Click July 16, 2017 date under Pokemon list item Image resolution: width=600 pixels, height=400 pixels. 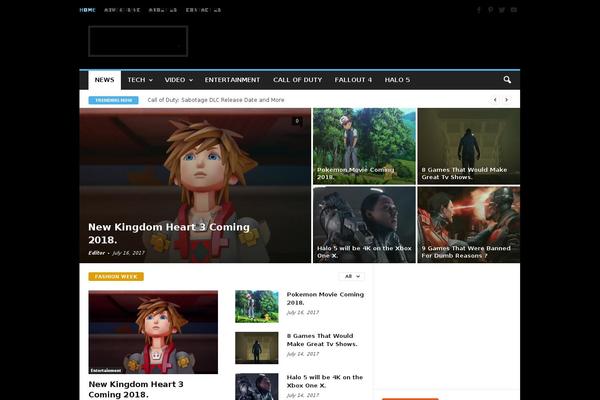click(x=303, y=312)
